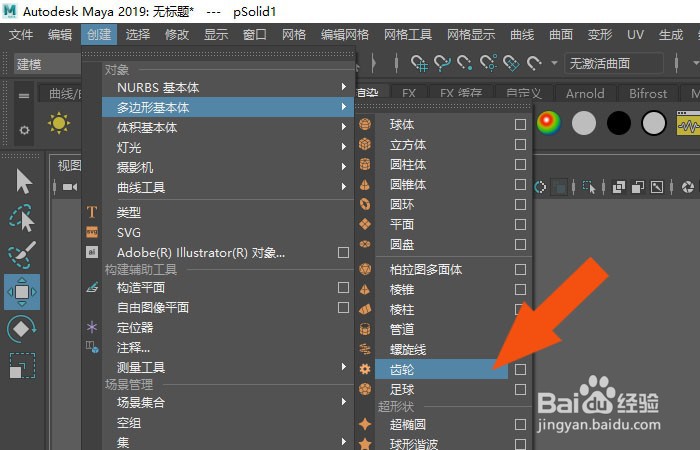
Task: Click the snap to curve magnet icon
Action: tap(442, 63)
